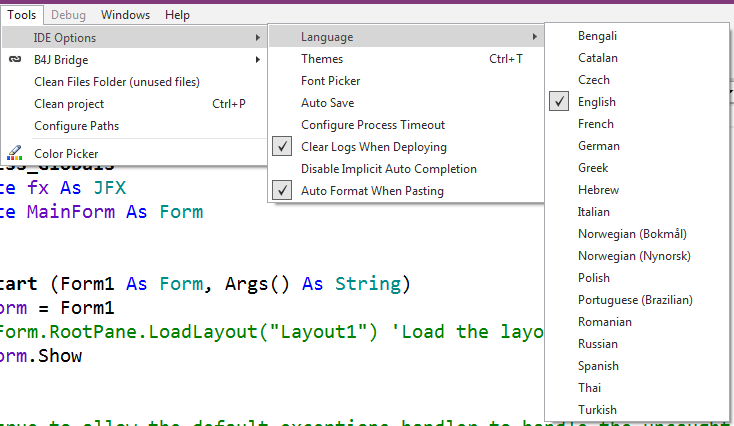
Task: Click the "Layout1" string in LoadLayout line
Action: (317, 332)
